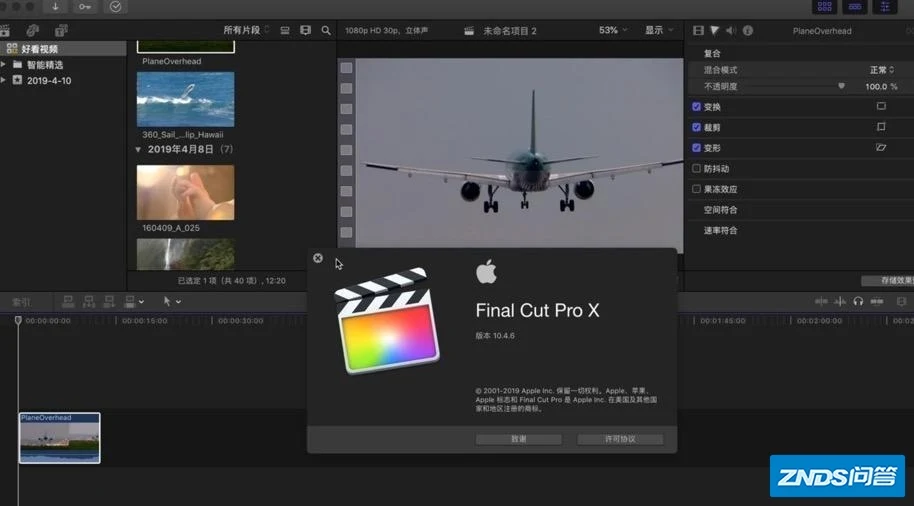Adjust the 不透明度 opacity slider handle
The width and height of the screenshot is (914, 506).
click(841, 86)
